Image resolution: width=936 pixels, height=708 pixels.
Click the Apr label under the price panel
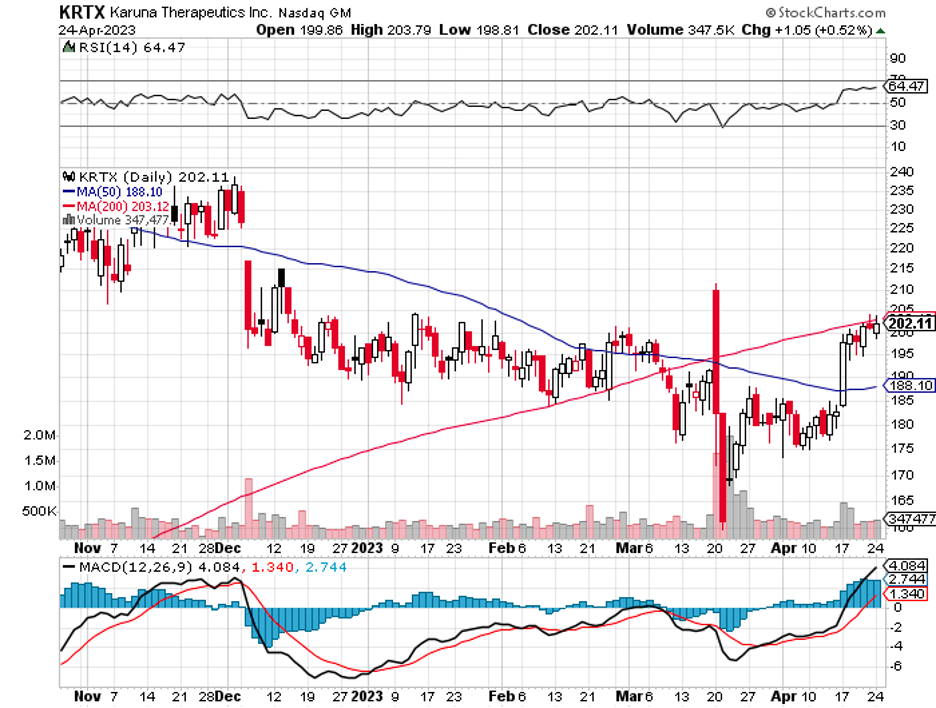coord(783,548)
